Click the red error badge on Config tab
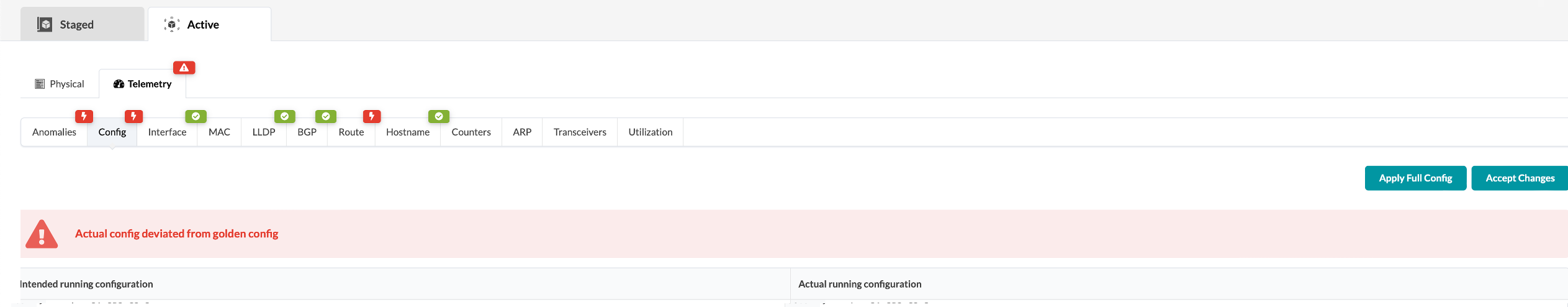 [133, 116]
